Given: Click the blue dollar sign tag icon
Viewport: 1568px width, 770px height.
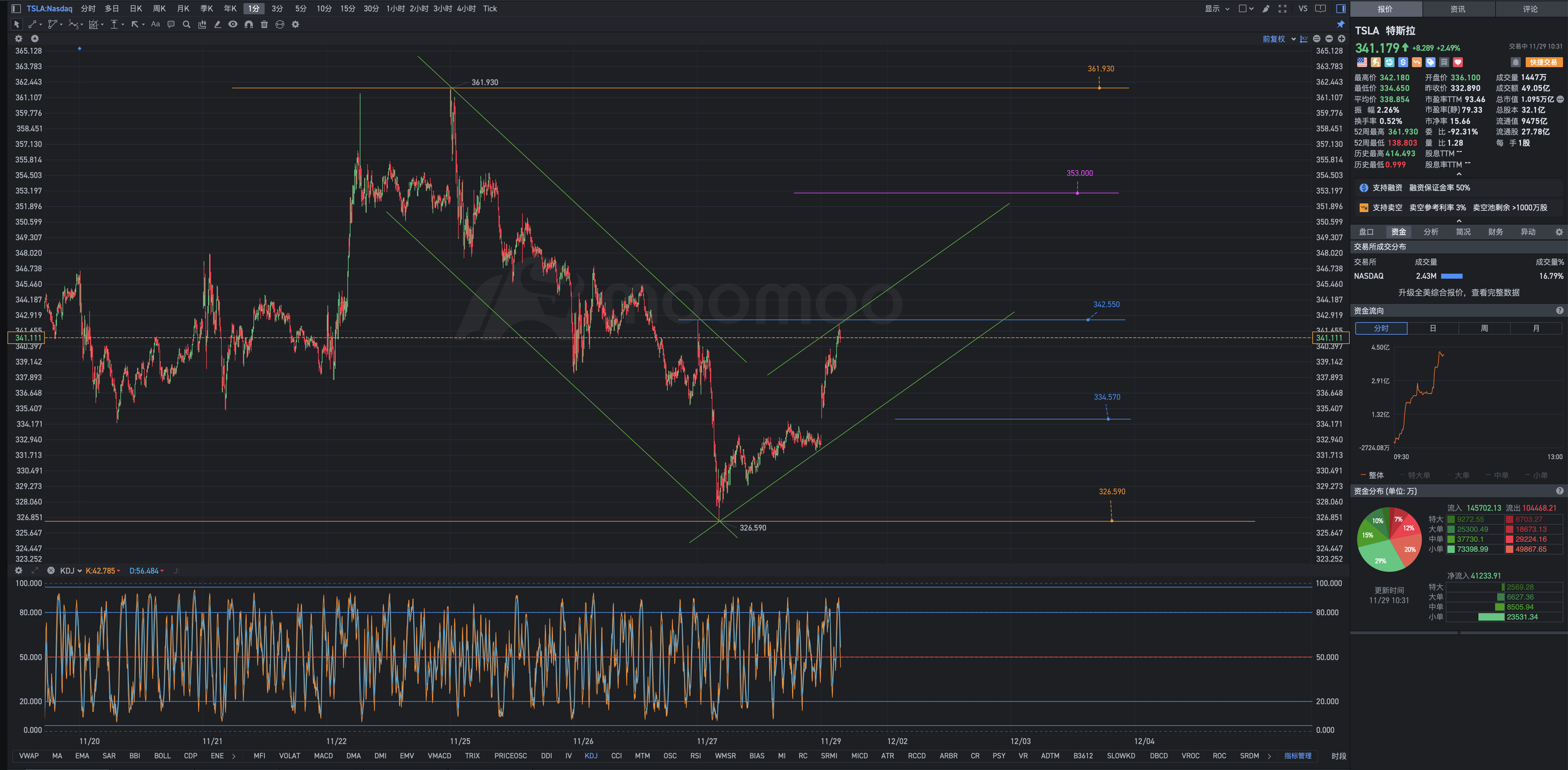Looking at the screenshot, I should click(1403, 62).
